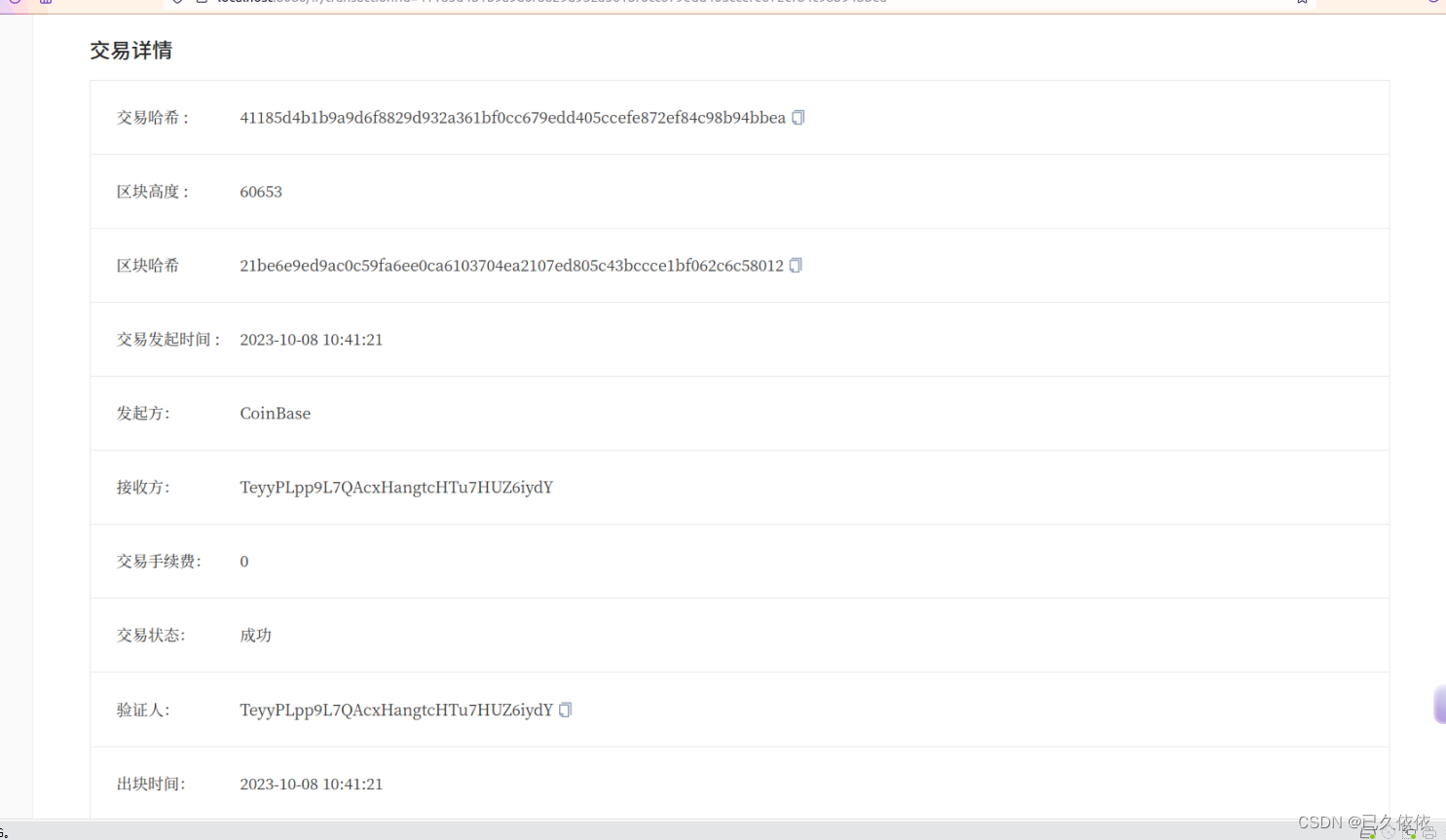1446x840 pixels.
Task: Click the 验证人 label
Action: [143, 711]
